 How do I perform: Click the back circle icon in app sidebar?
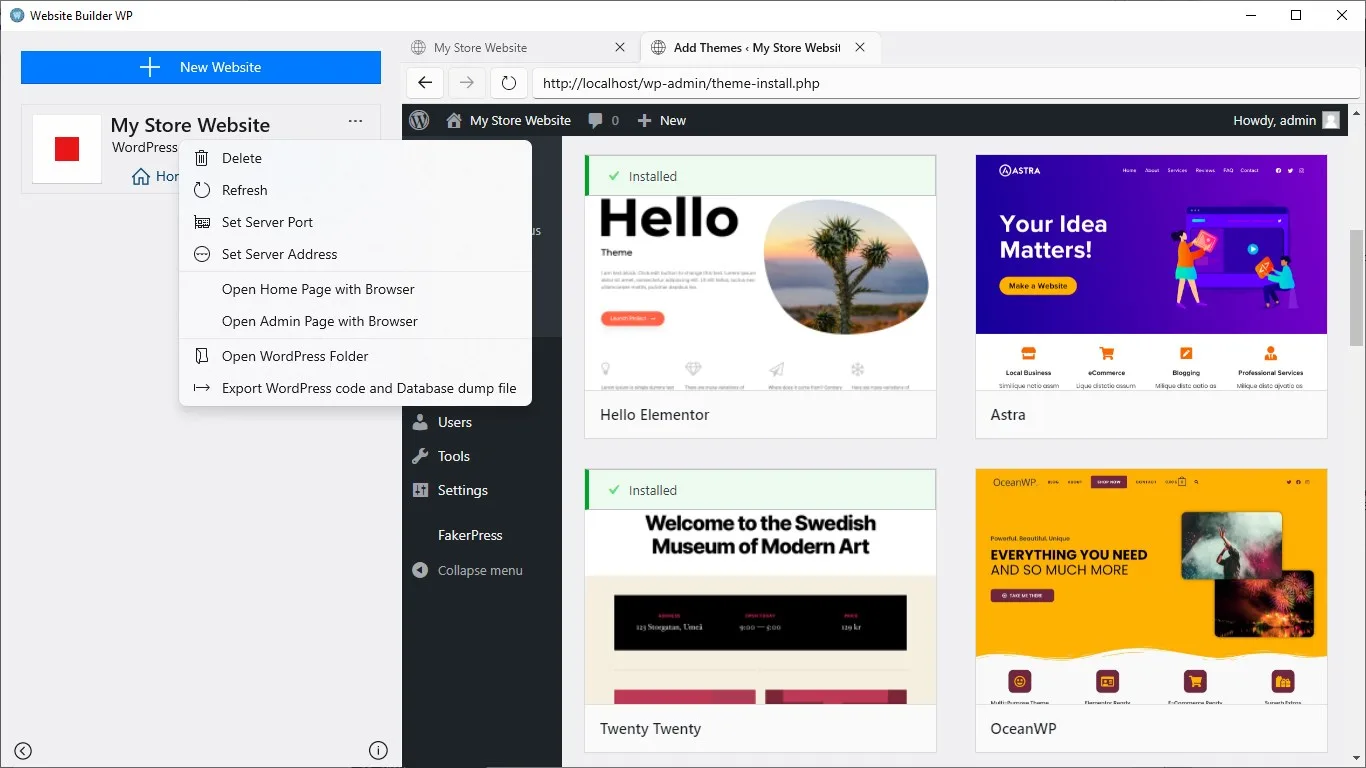click(23, 751)
